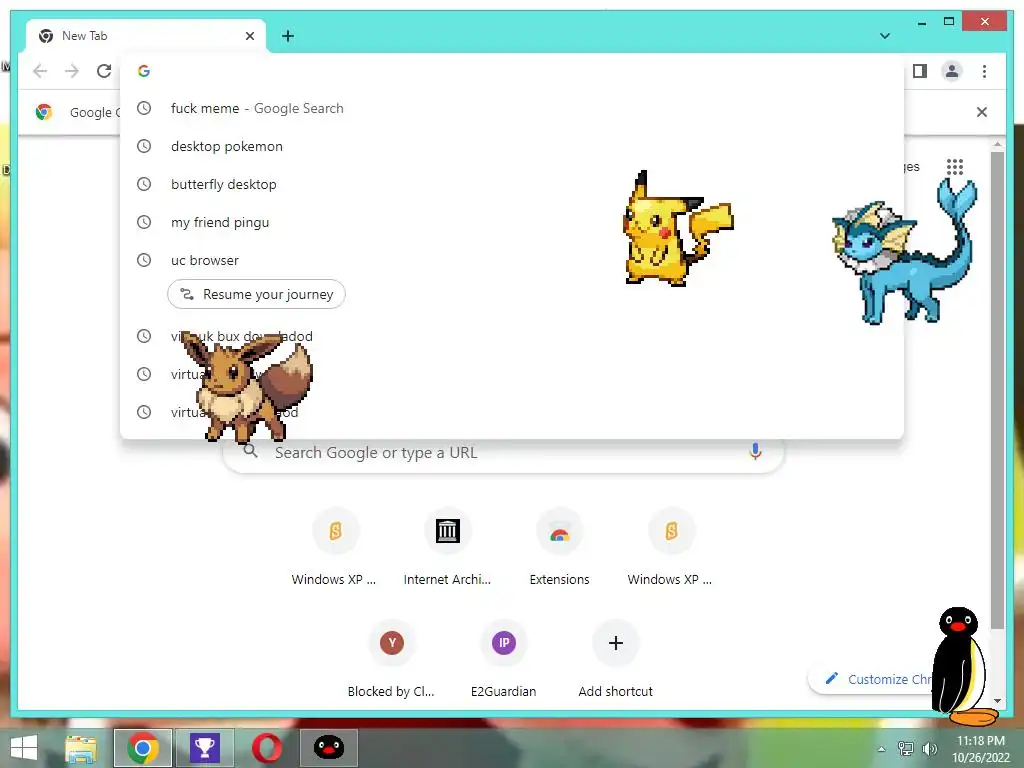Open the taskbar clock and date
1024x768 pixels.
pos(981,749)
